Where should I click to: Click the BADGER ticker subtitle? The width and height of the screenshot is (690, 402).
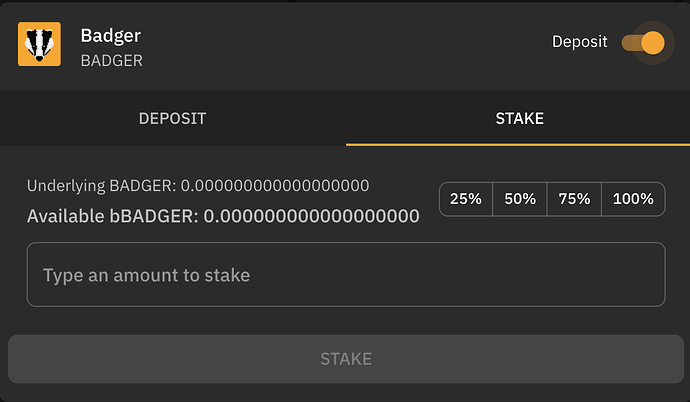point(111,59)
